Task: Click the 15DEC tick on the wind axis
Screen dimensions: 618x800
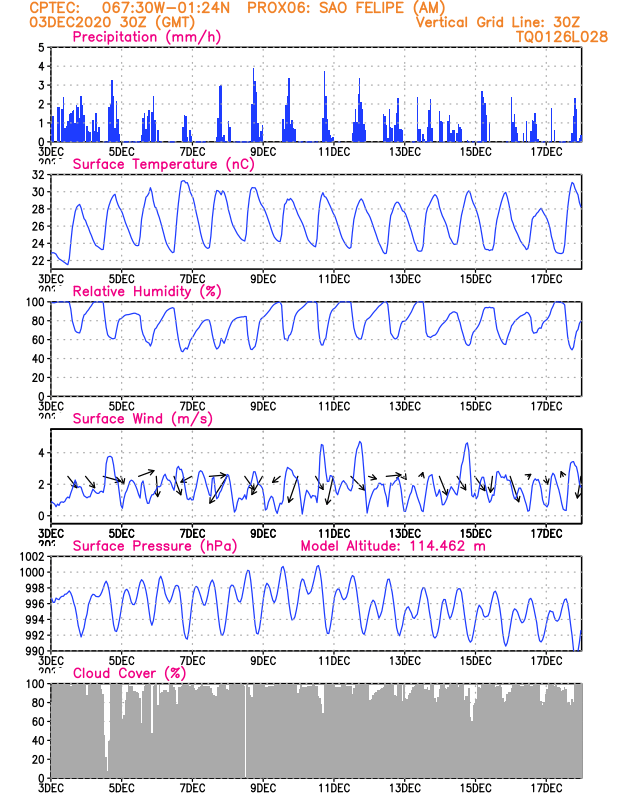Action: click(476, 534)
